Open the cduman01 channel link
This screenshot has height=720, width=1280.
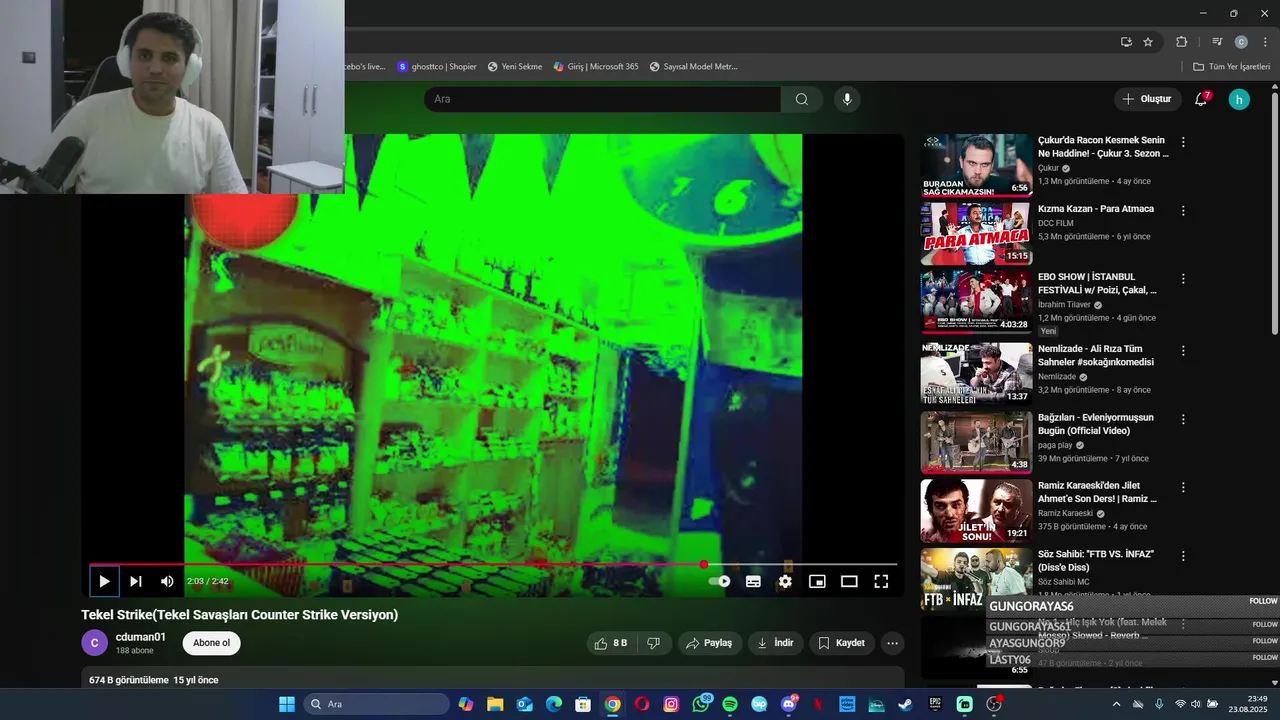(x=141, y=637)
